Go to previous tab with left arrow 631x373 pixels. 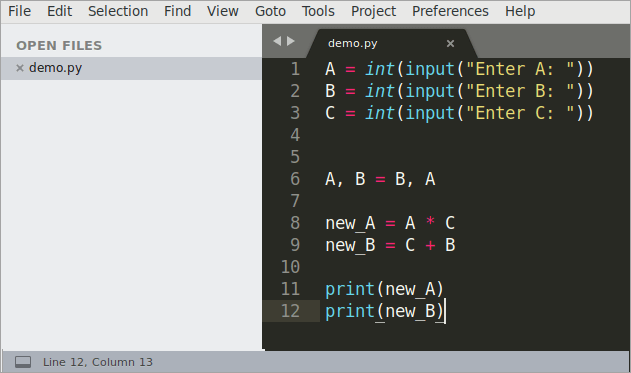(x=277, y=41)
